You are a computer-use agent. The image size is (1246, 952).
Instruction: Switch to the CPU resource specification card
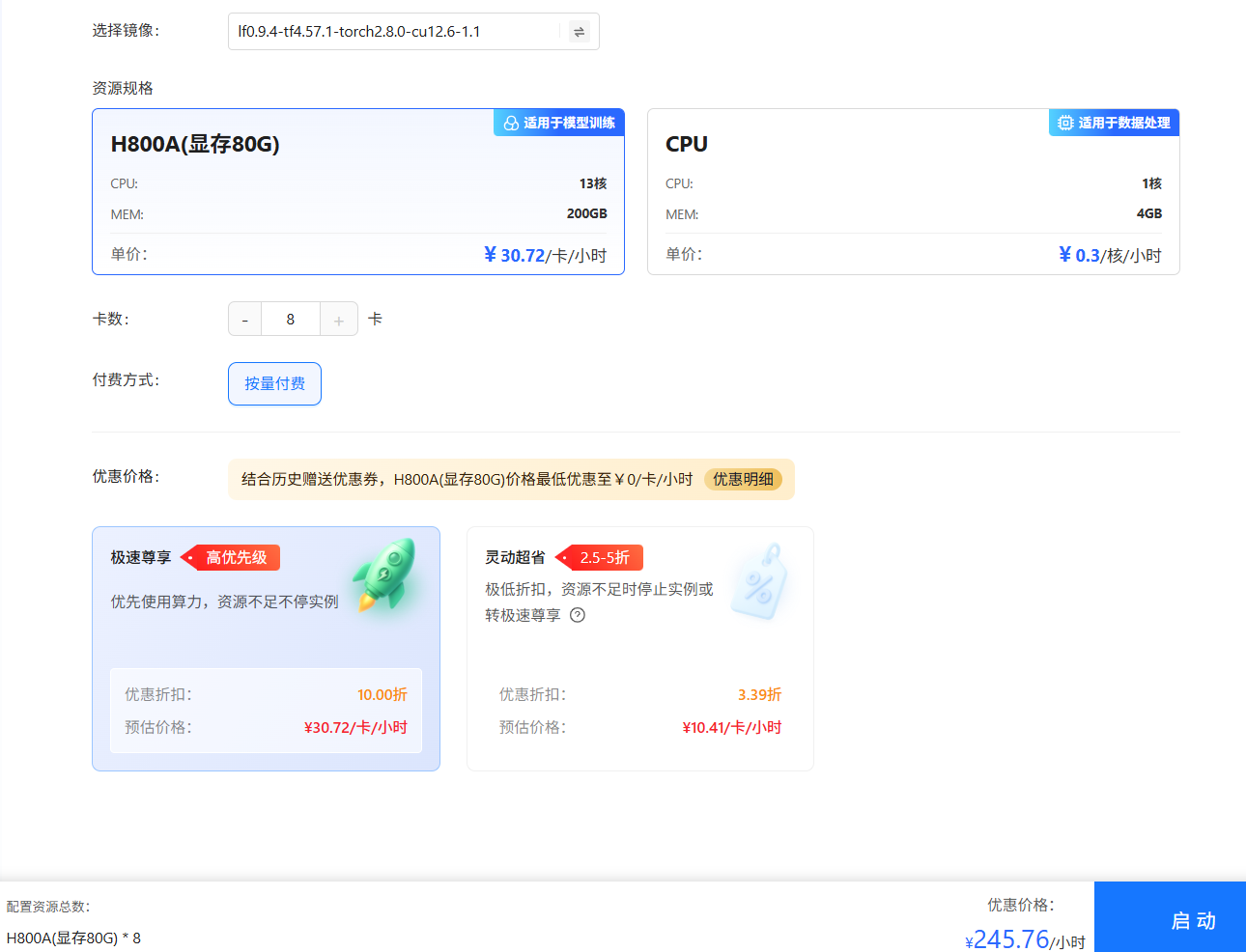914,191
